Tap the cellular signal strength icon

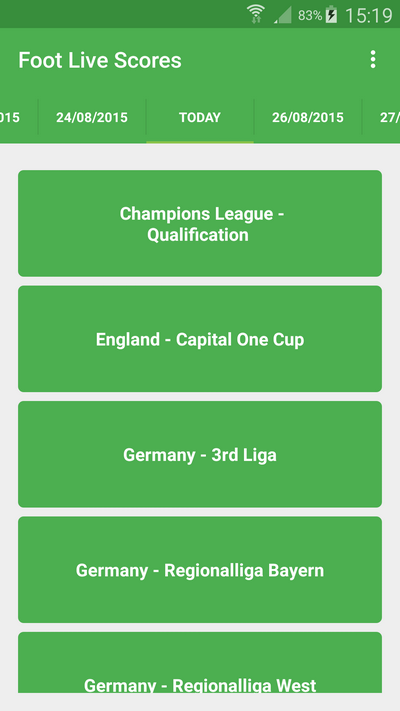(283, 15)
